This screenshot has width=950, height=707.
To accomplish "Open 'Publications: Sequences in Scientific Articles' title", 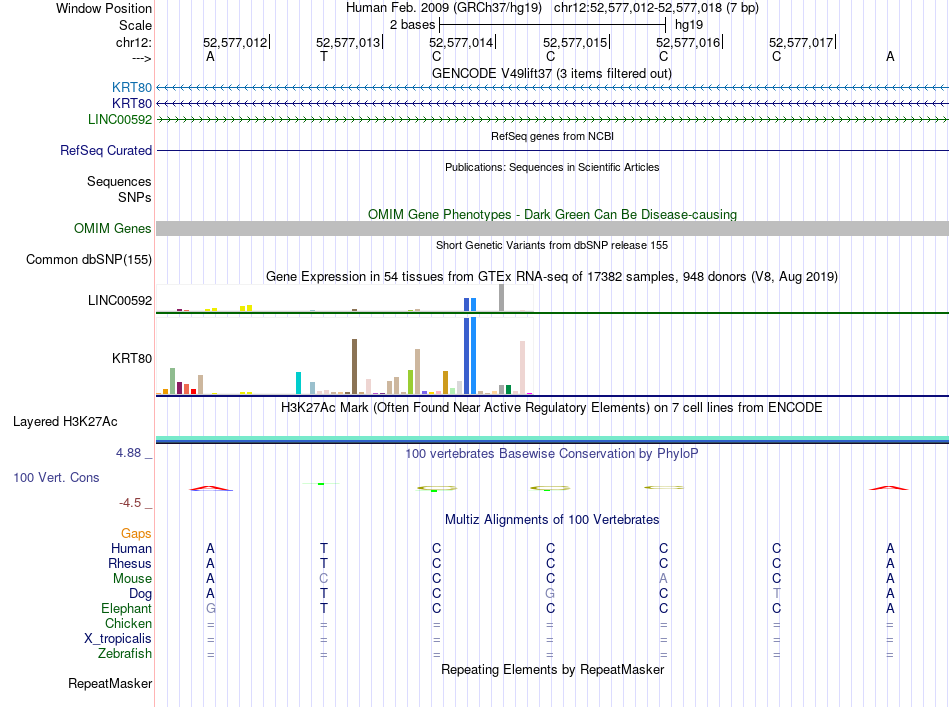I will coord(552,167).
